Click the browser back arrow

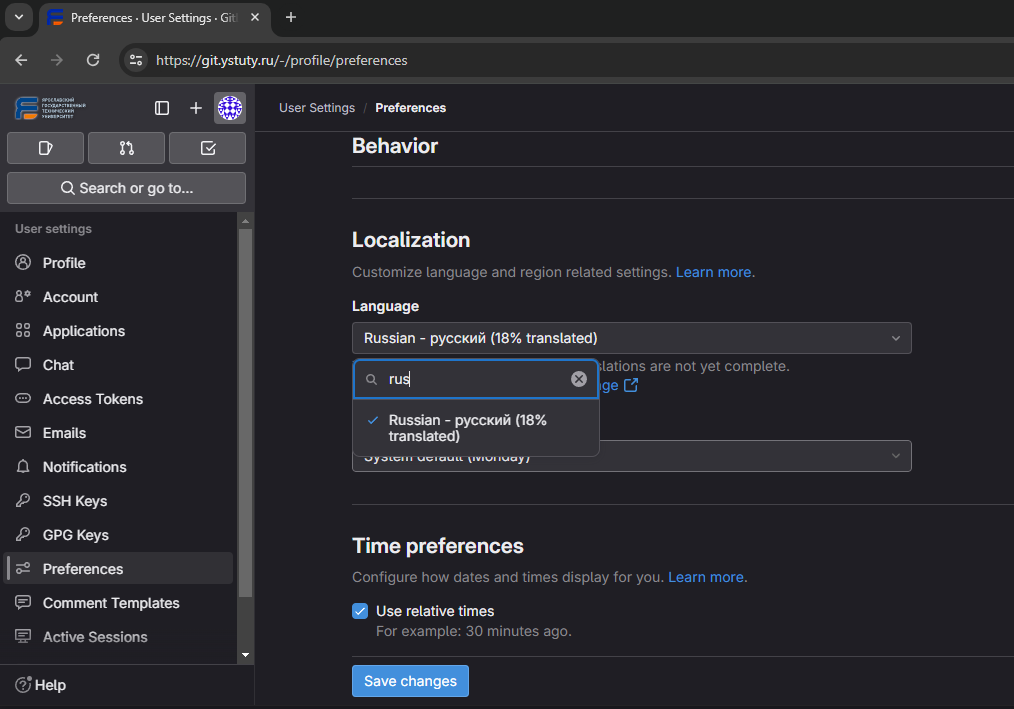click(21, 60)
